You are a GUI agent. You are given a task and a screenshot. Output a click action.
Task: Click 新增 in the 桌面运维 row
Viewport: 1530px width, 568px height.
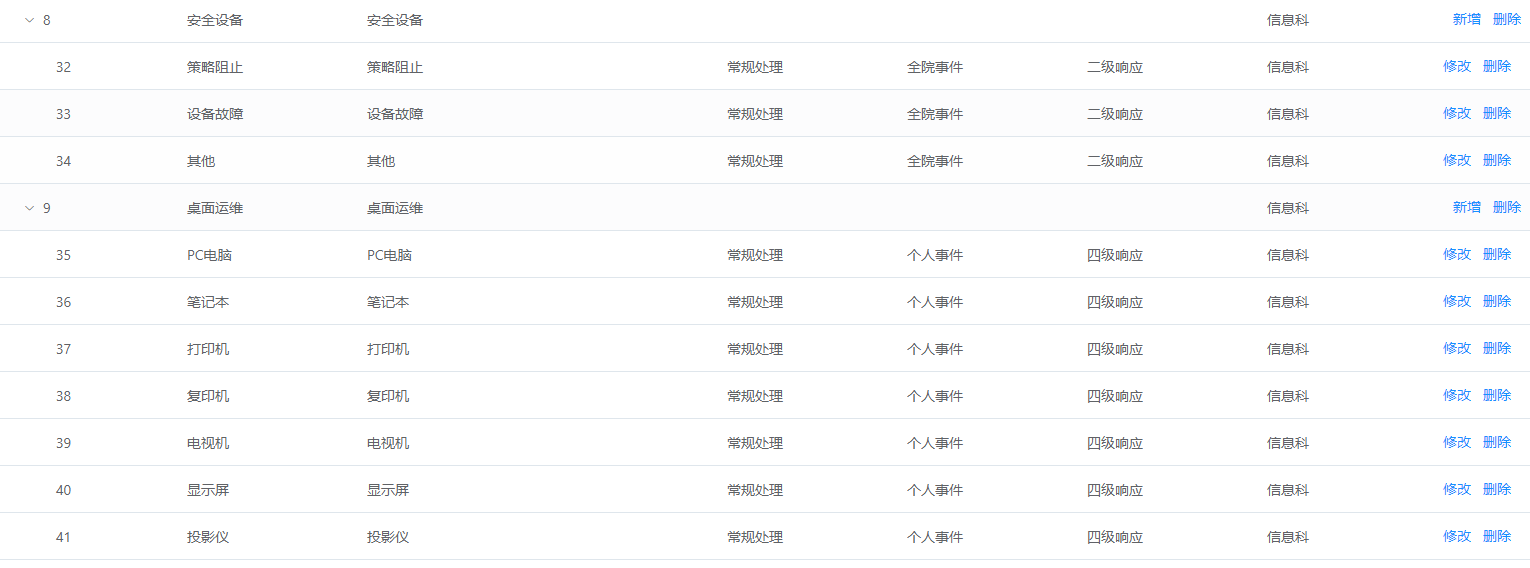1466,207
